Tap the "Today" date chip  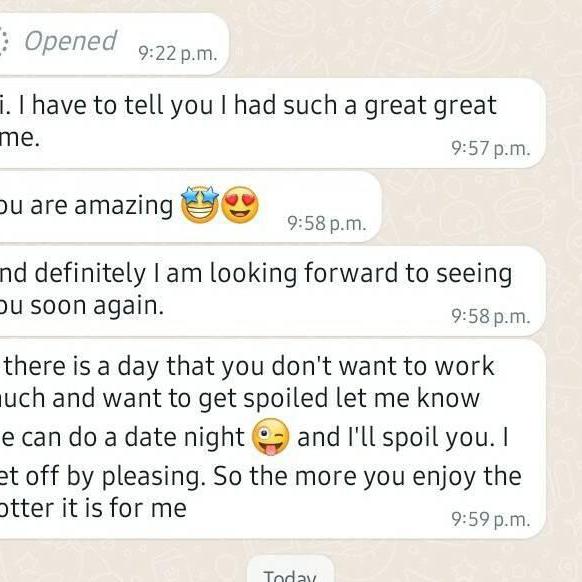tap(290, 572)
